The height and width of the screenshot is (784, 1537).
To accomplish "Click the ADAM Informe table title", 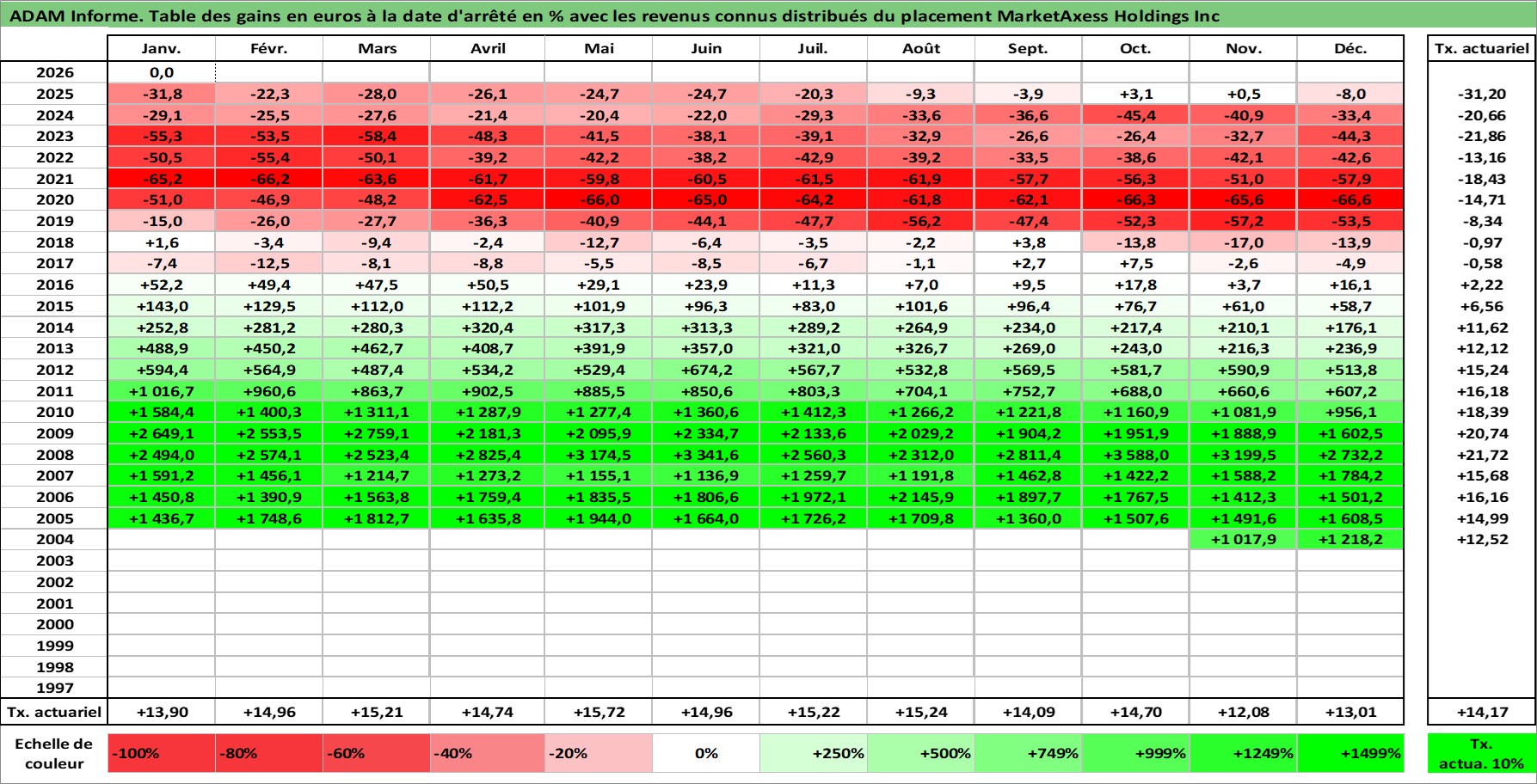I will [x=614, y=16].
